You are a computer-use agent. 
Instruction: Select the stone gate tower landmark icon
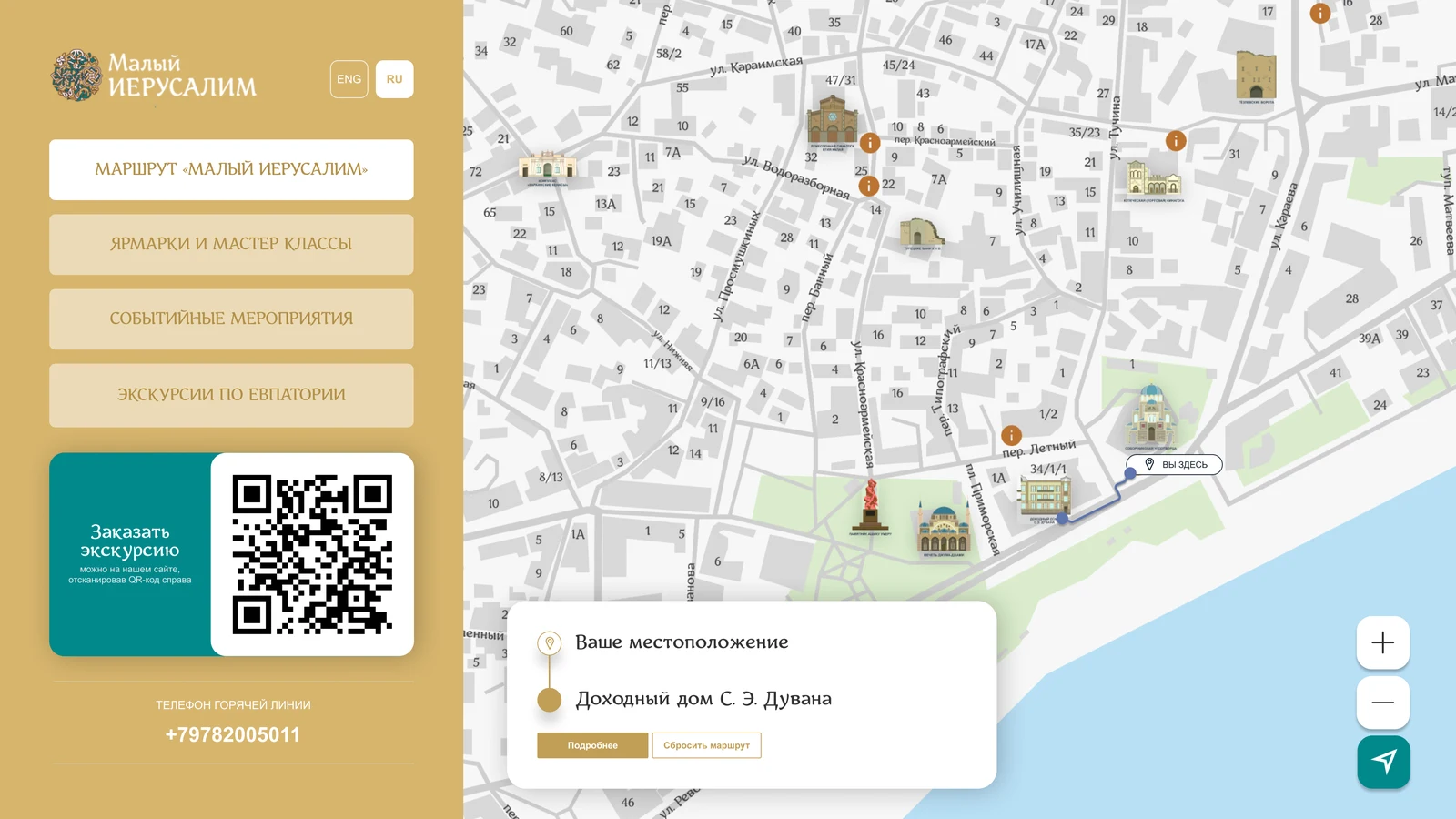click(x=1256, y=76)
